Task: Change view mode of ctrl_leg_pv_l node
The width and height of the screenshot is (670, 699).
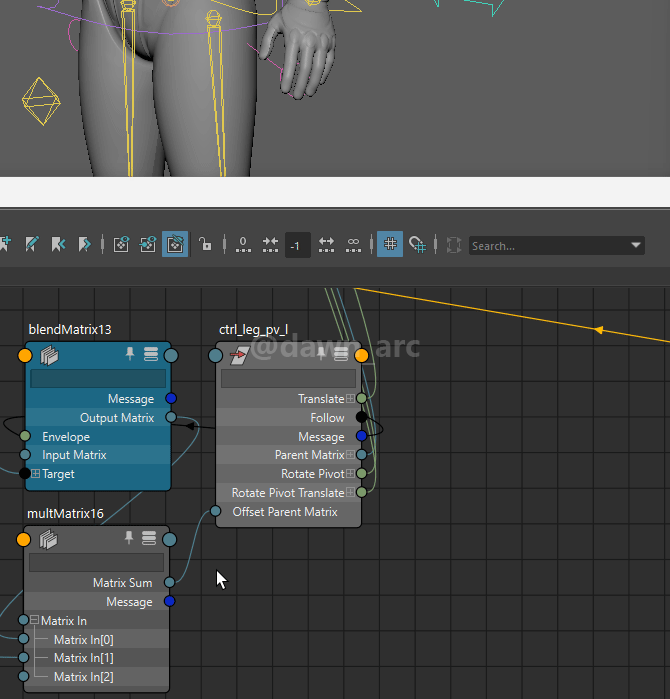Action: [341, 354]
